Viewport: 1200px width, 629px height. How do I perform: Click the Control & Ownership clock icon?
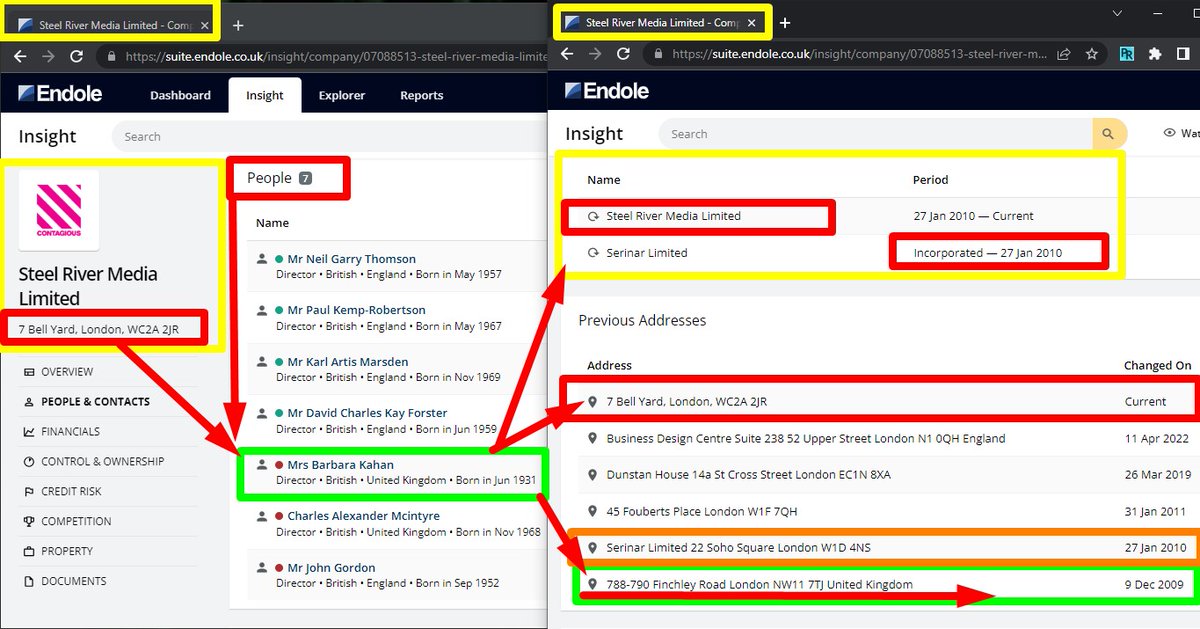(x=30, y=462)
